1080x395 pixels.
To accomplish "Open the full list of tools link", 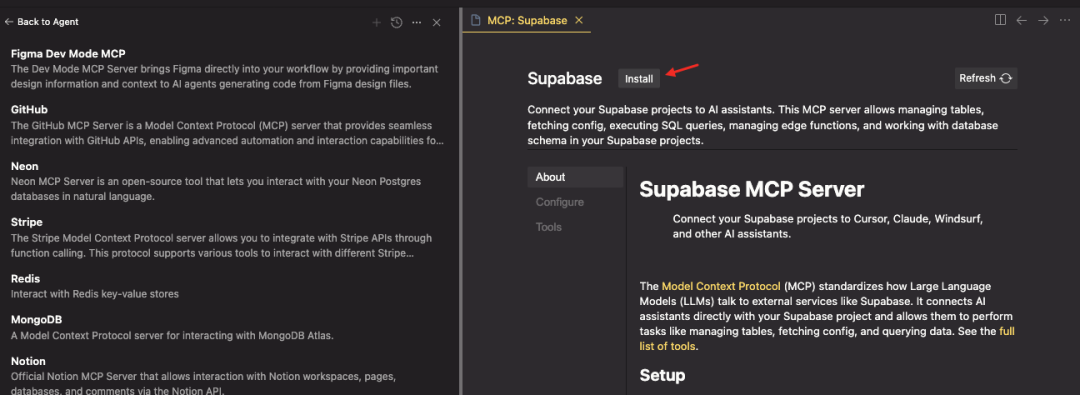I will 827,338.
